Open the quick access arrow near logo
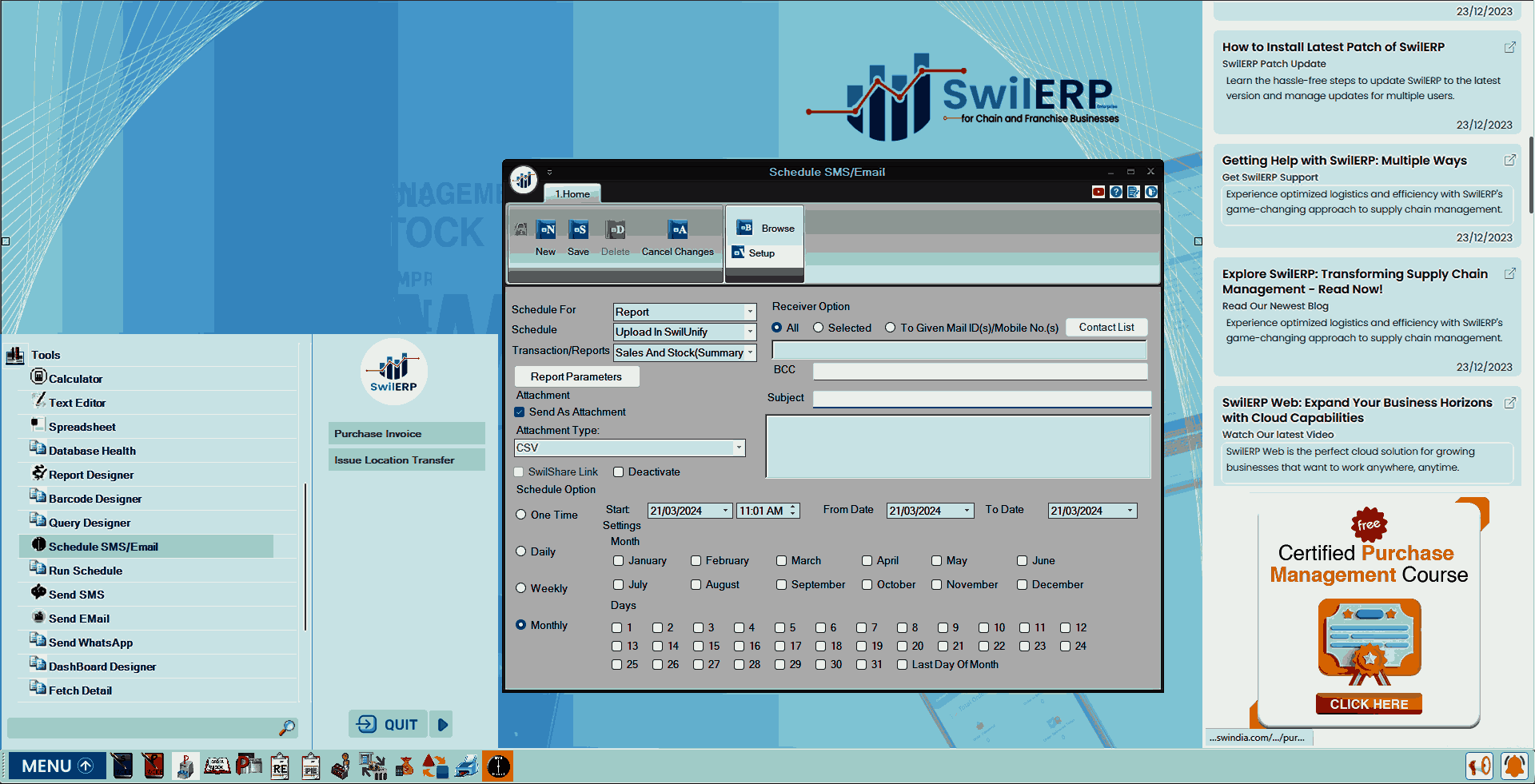Image resolution: width=1535 pixels, height=784 pixels. [x=549, y=172]
